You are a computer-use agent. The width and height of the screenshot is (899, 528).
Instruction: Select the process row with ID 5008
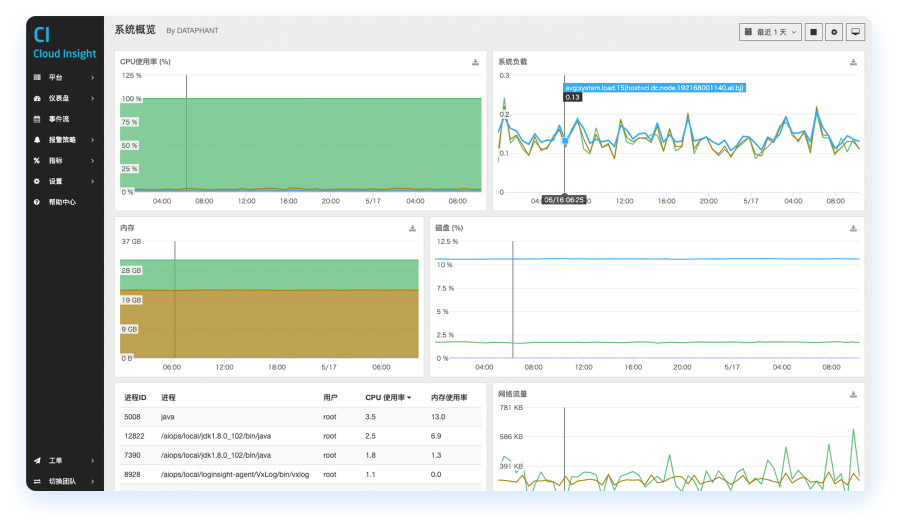pyautogui.click(x=300, y=417)
